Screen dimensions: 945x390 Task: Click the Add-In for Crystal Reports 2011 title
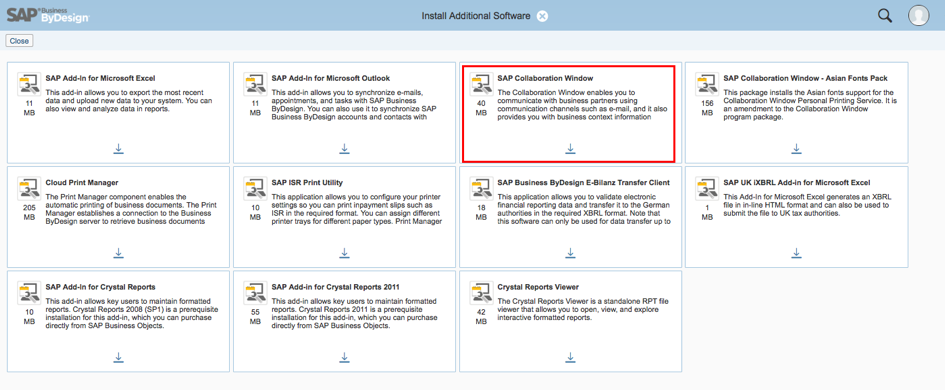pos(336,287)
